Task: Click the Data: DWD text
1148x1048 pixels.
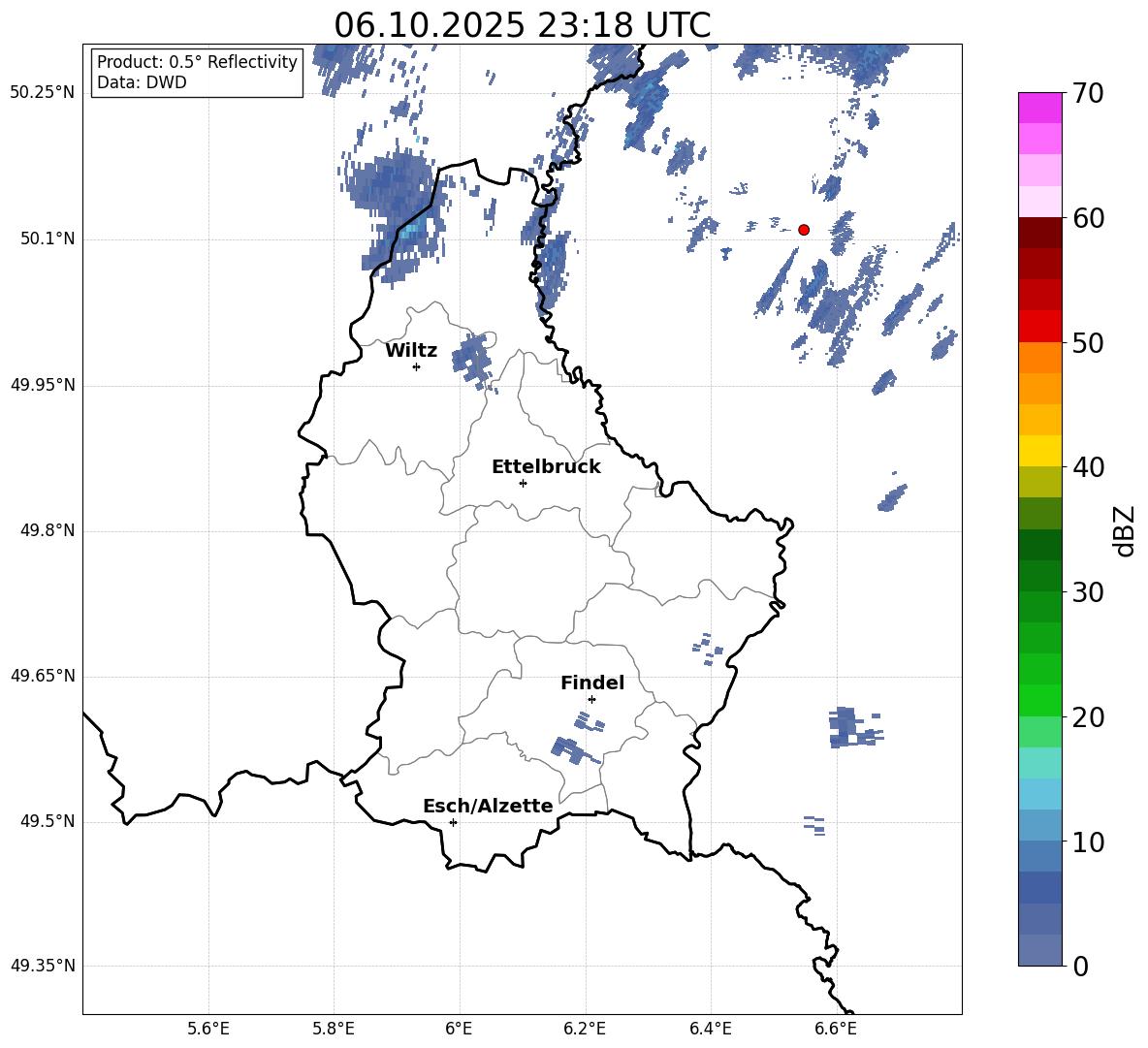Action: [x=142, y=82]
